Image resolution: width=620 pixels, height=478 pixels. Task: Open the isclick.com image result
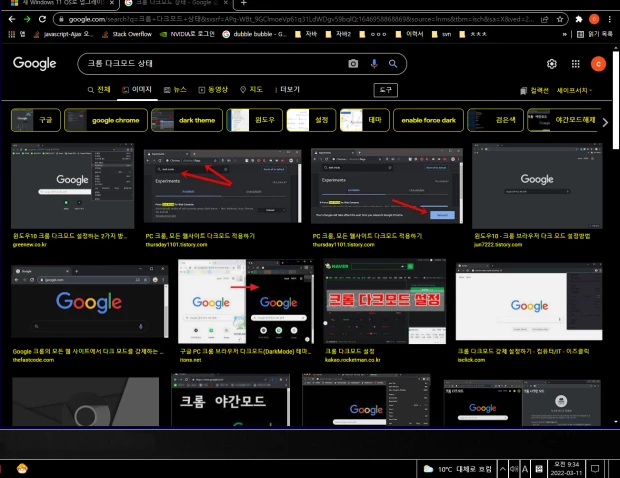529,301
